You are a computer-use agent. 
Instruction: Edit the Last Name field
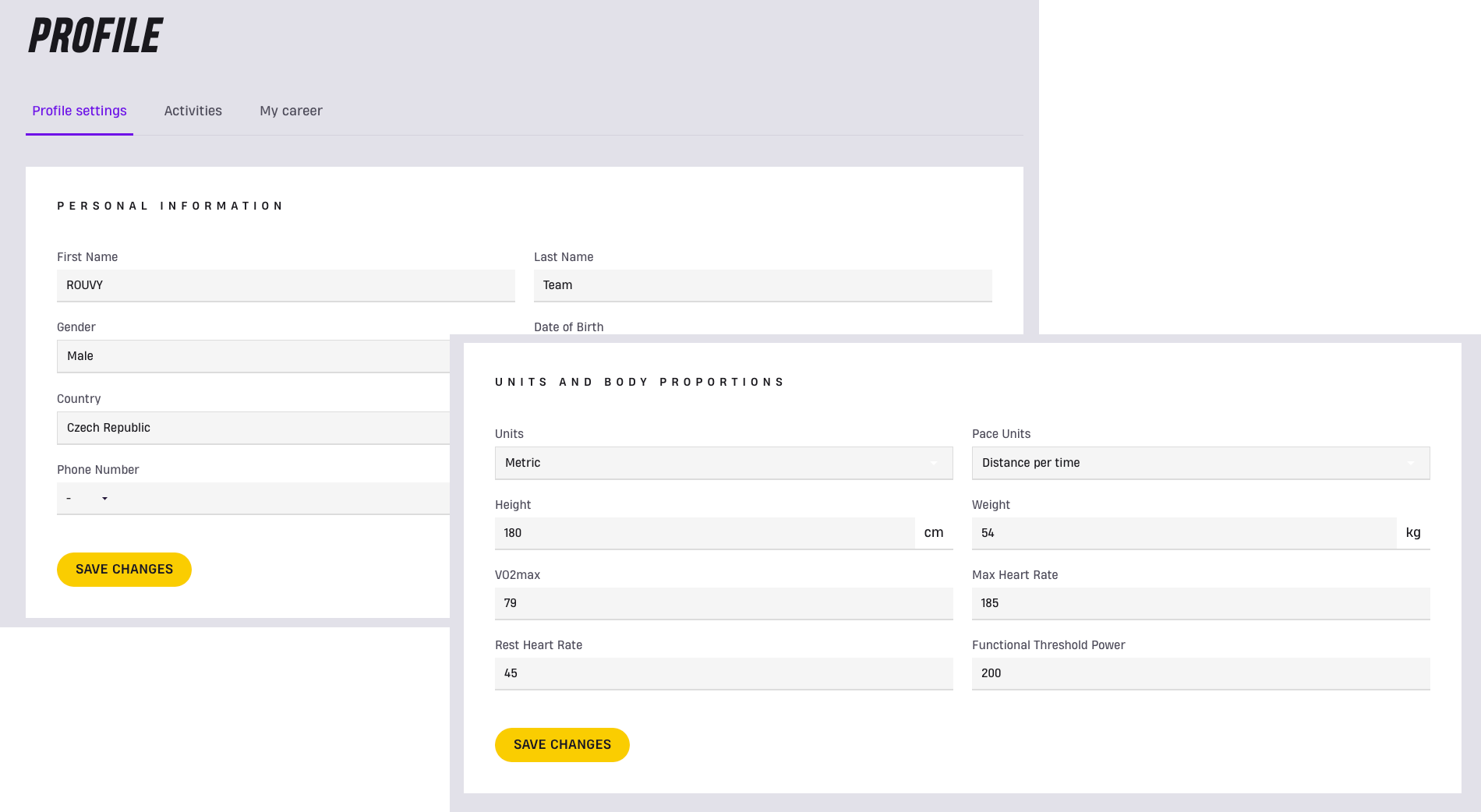pyautogui.click(x=762, y=285)
